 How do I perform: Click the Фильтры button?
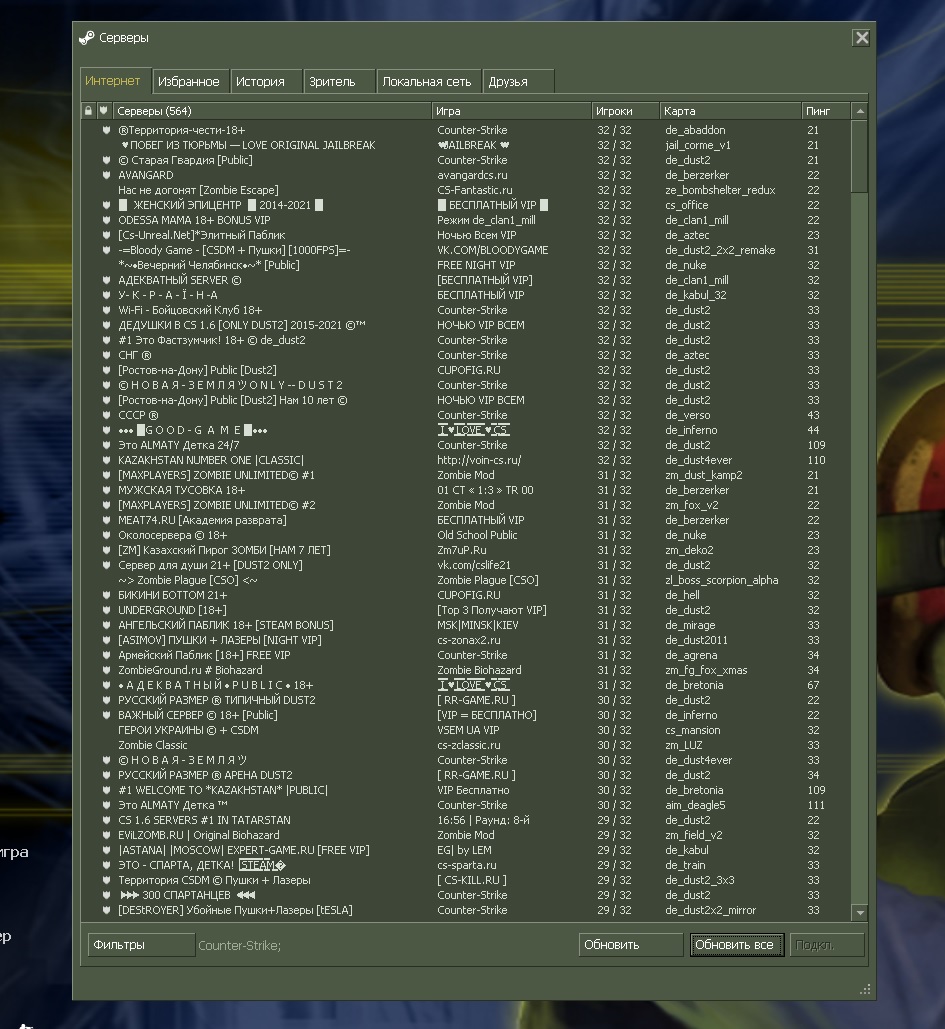(141, 944)
